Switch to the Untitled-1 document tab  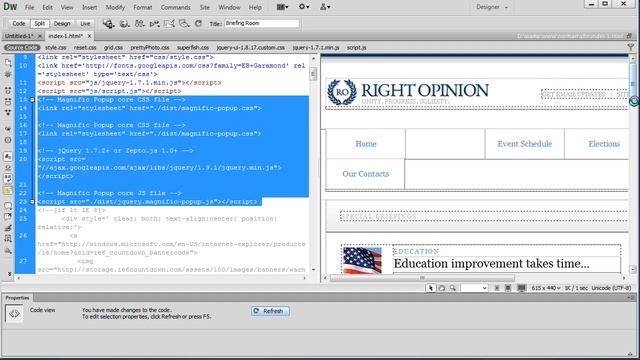tap(19, 36)
